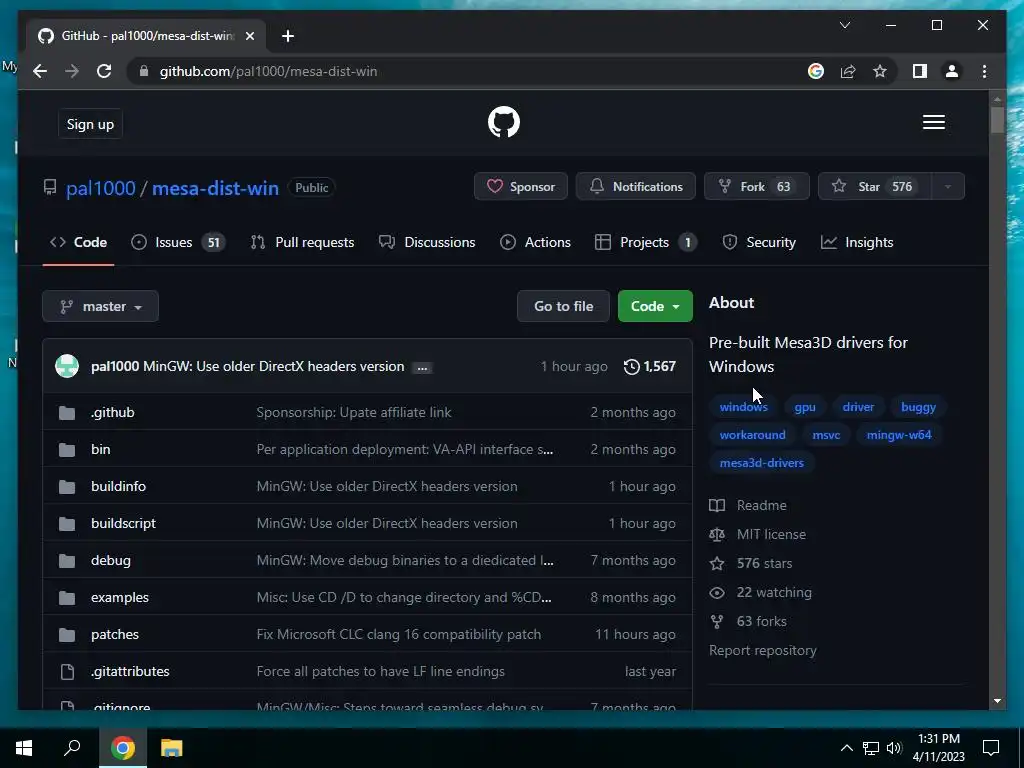Open File Explorer from taskbar

[x=171, y=748]
